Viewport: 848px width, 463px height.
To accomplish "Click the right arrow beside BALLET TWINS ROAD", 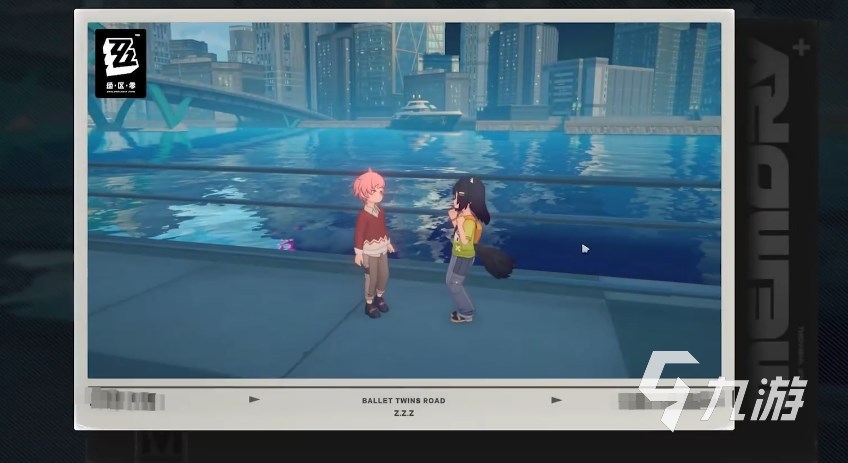I will point(556,400).
